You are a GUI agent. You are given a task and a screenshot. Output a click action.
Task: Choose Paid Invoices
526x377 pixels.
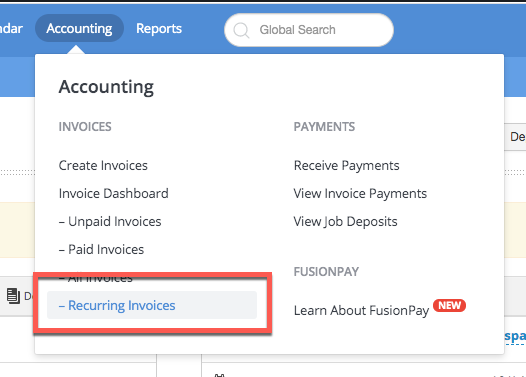click(x=101, y=250)
